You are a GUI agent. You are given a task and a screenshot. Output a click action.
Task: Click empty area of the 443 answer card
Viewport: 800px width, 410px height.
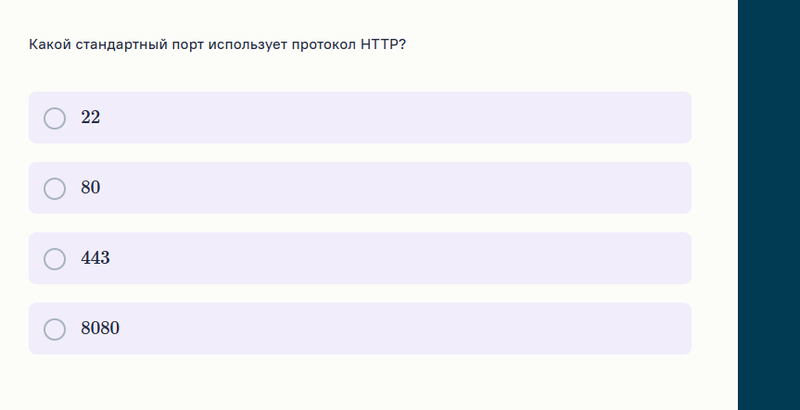(x=400, y=259)
